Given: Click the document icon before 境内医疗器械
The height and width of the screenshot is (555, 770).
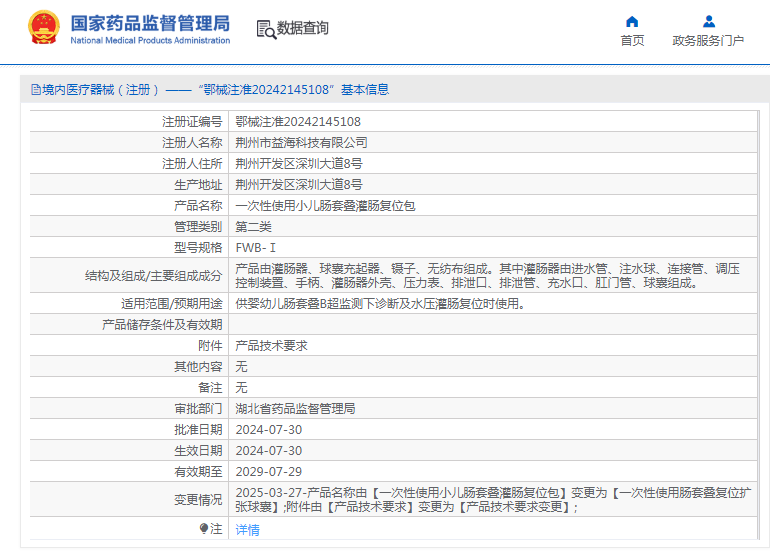Looking at the screenshot, I should (35, 89).
